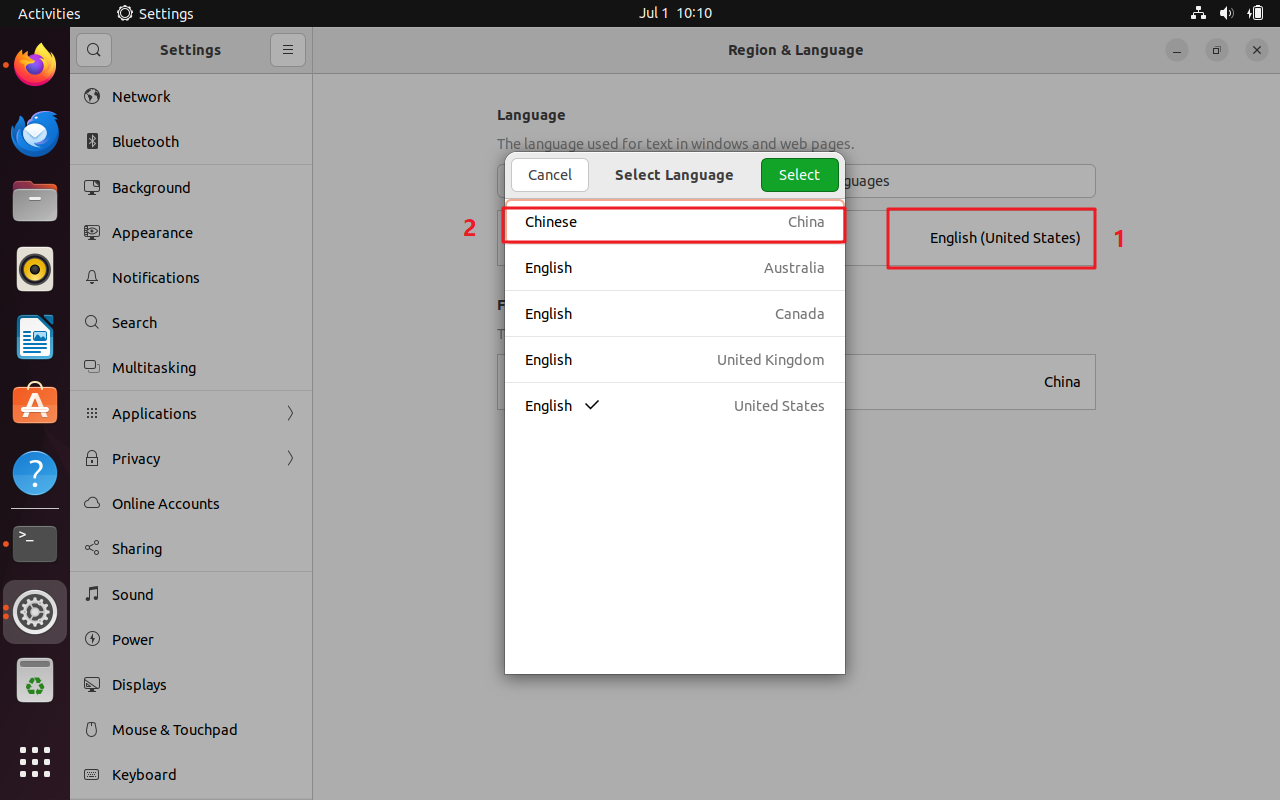The height and width of the screenshot is (800, 1280).
Task: Expand the Privacy settings category
Action: tap(190, 458)
